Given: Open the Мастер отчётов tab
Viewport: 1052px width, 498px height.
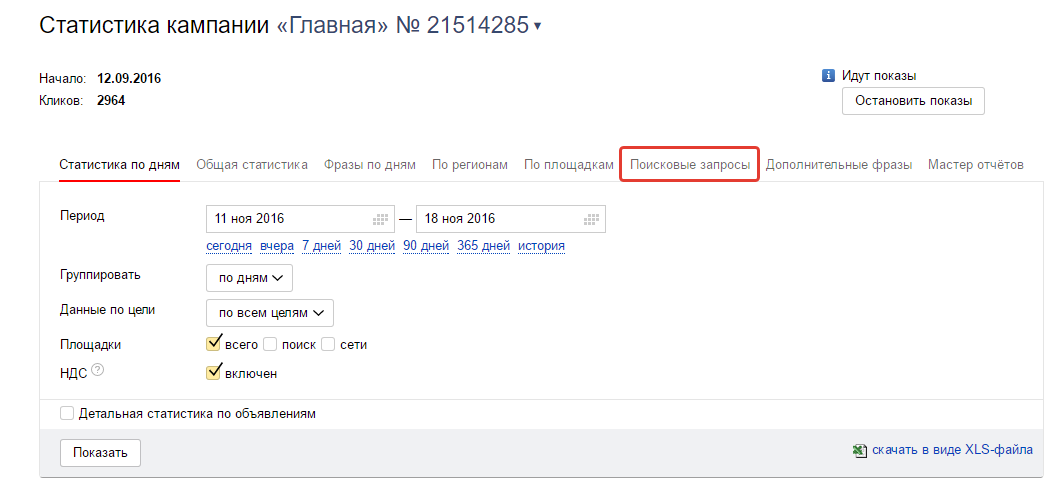Looking at the screenshot, I should point(976,164).
